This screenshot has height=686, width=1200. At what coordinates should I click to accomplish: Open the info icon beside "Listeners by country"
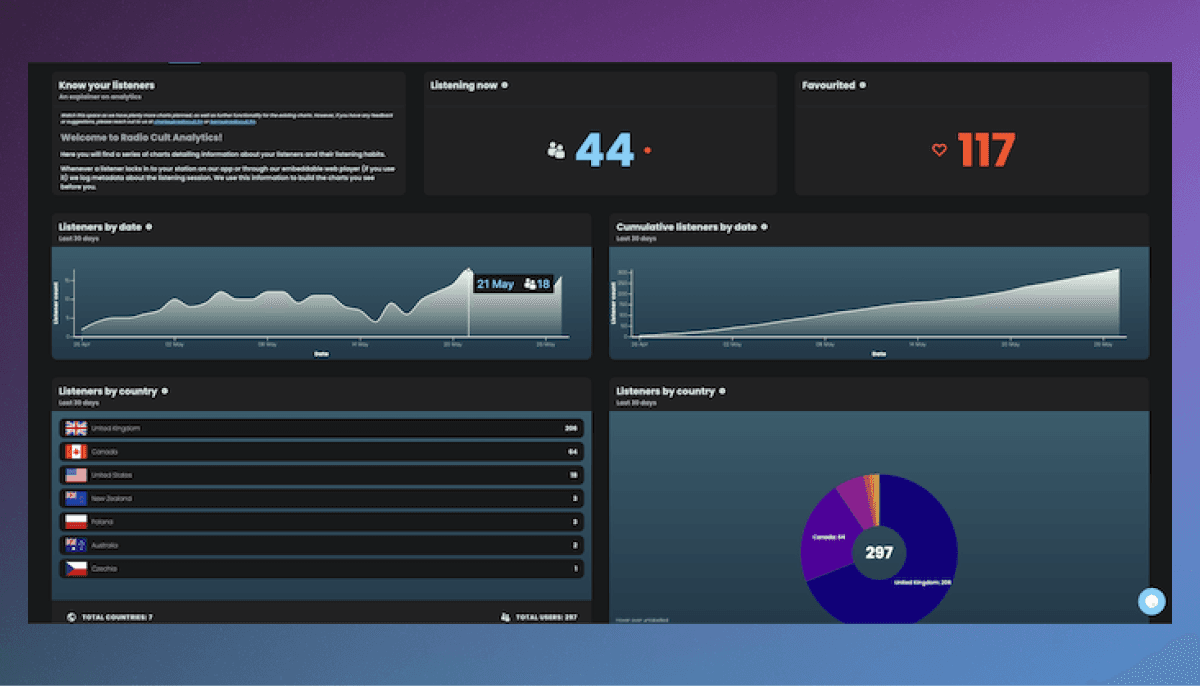tap(164, 391)
